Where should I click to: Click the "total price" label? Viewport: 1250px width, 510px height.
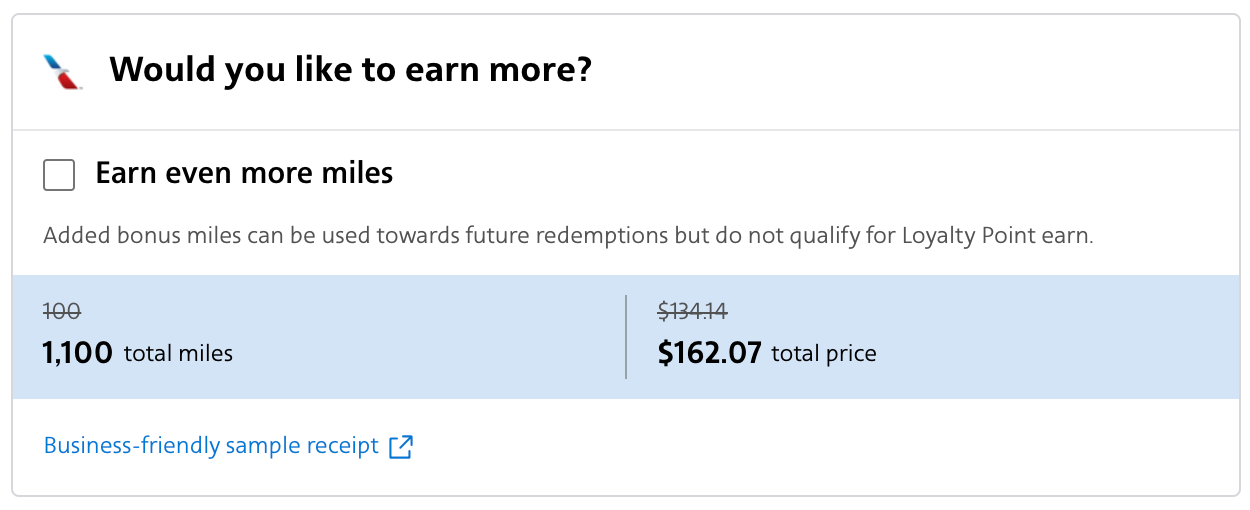click(x=824, y=353)
